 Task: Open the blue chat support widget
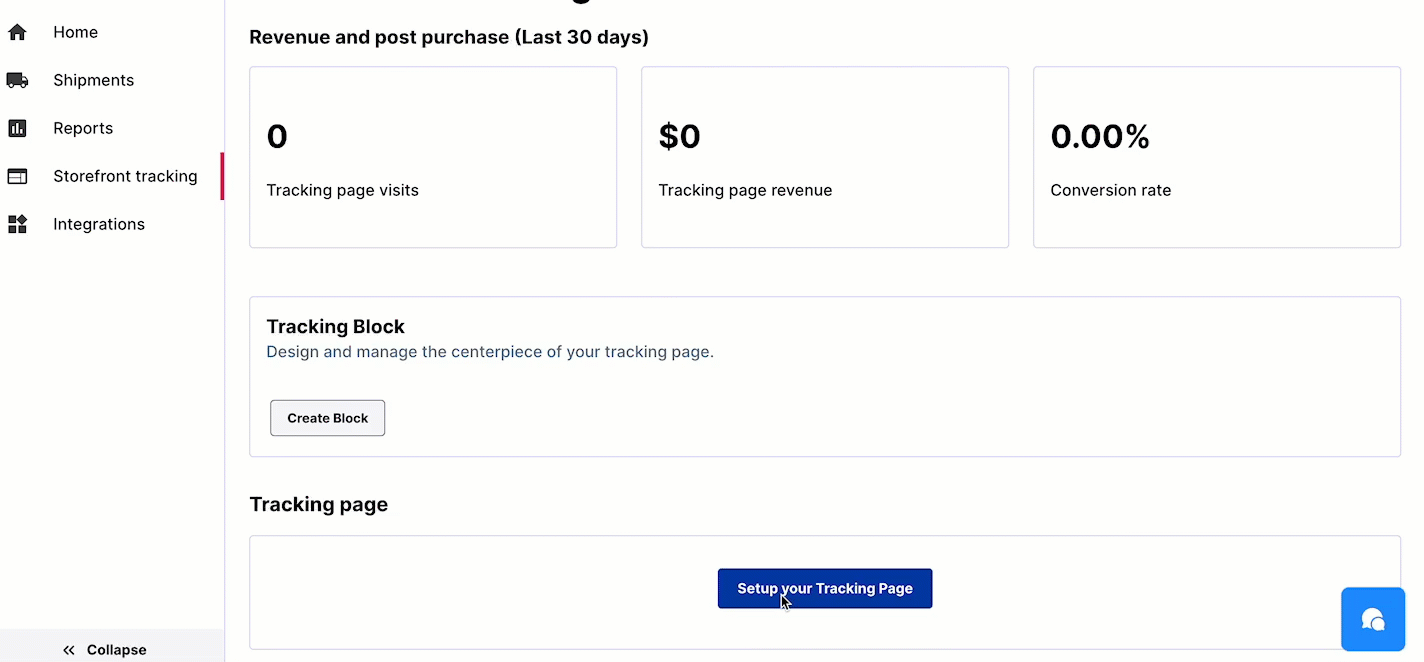click(1373, 619)
